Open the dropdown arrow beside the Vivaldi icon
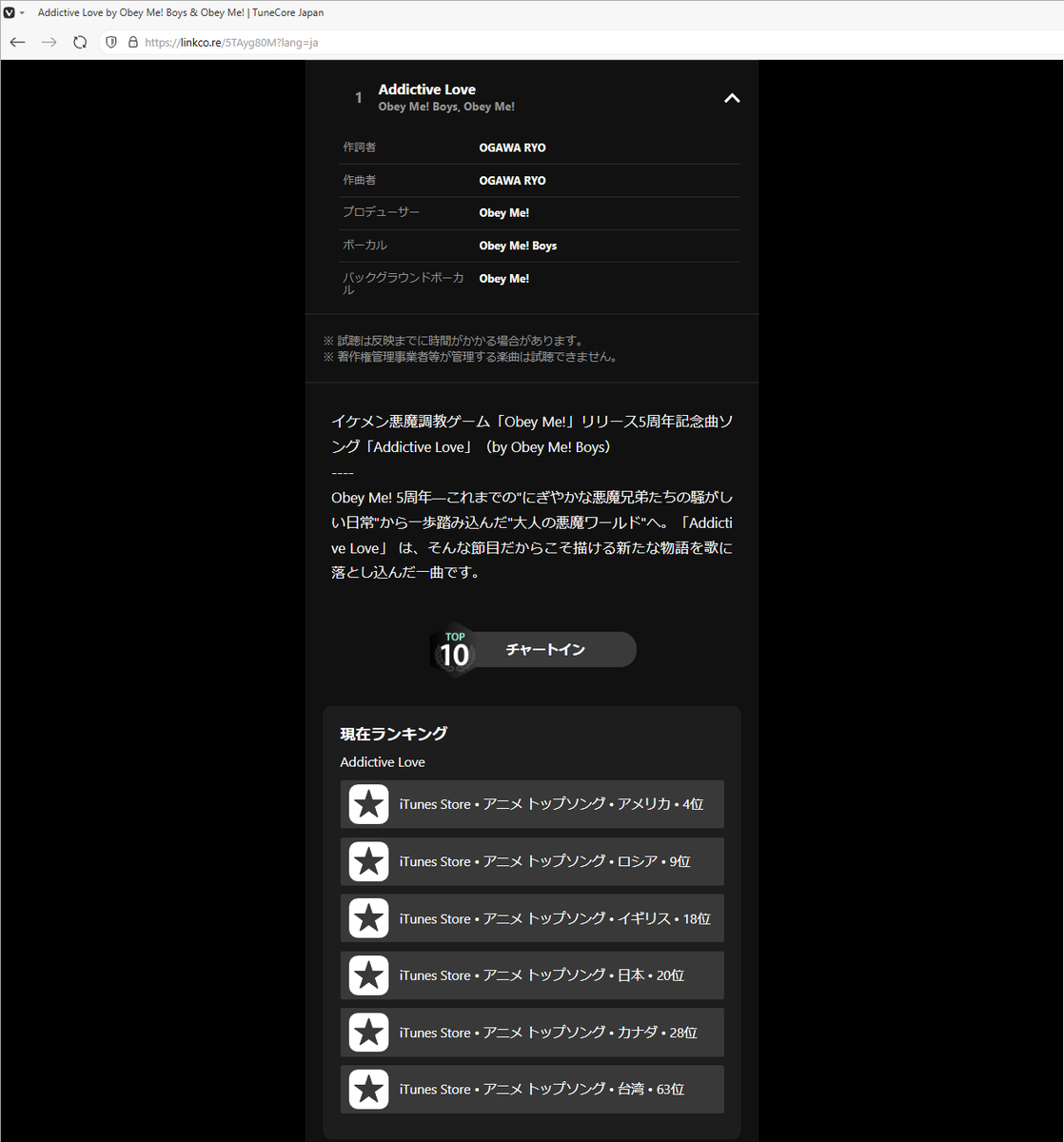This screenshot has width=1064, height=1142. 22,13
